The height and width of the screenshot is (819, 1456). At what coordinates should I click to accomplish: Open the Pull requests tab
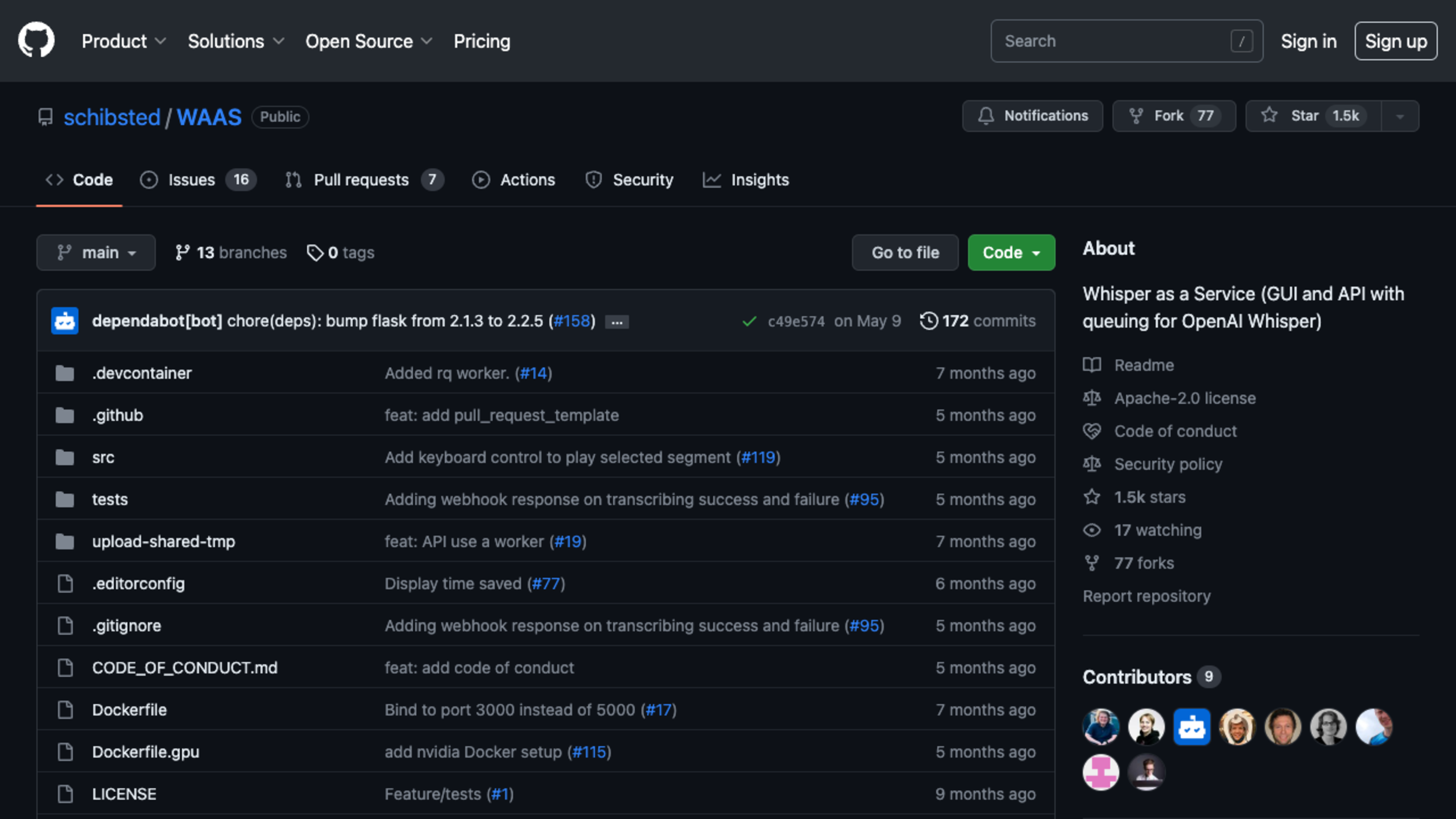[364, 180]
